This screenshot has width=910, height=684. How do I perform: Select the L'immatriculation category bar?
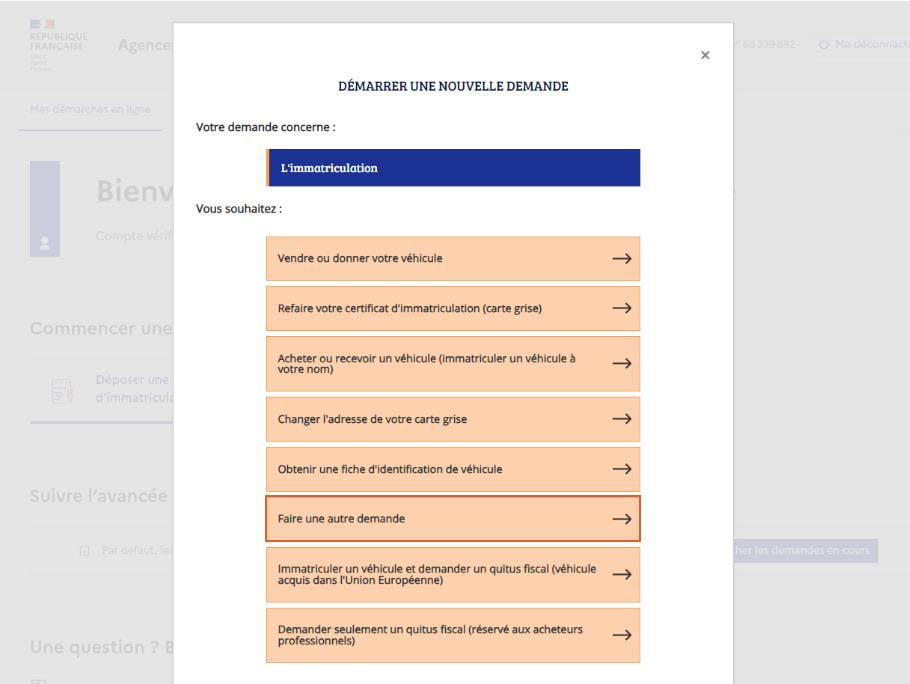[453, 168]
